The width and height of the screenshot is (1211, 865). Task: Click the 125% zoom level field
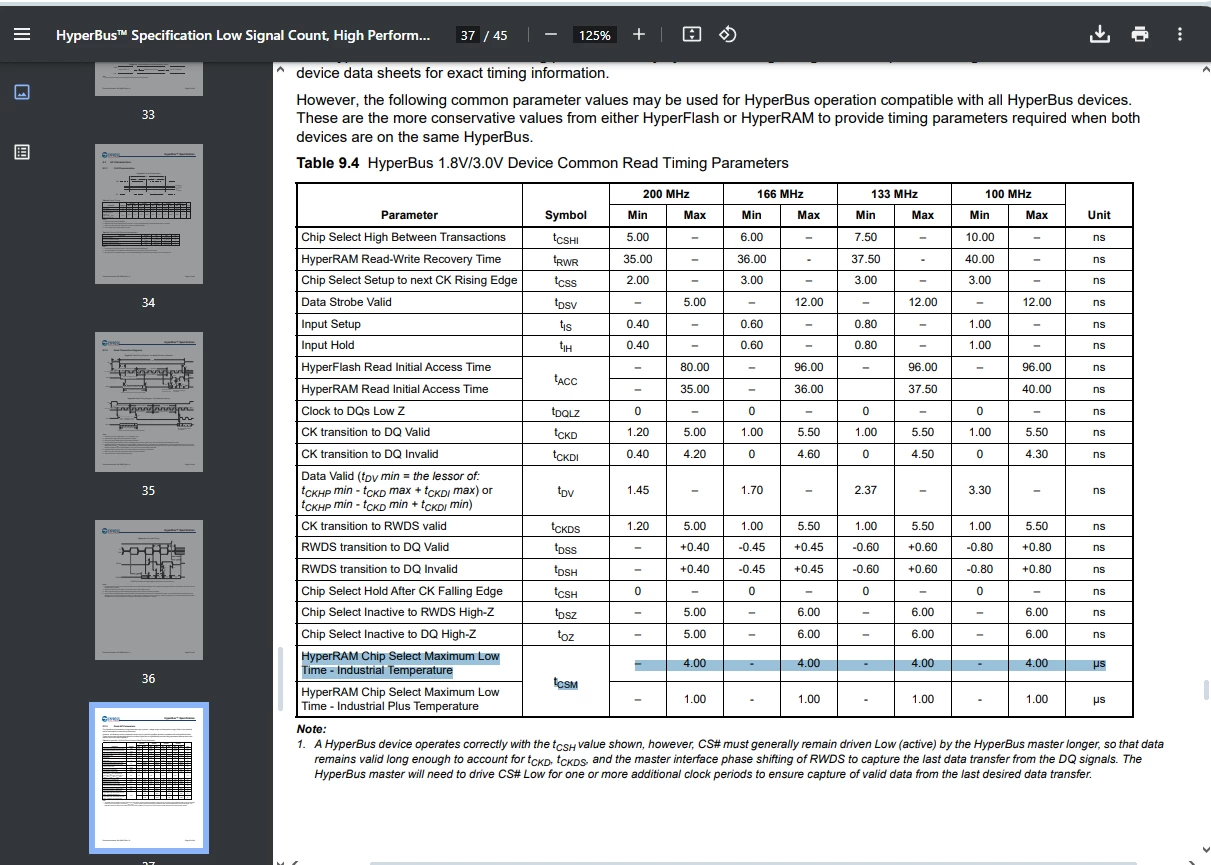pyautogui.click(x=594, y=35)
